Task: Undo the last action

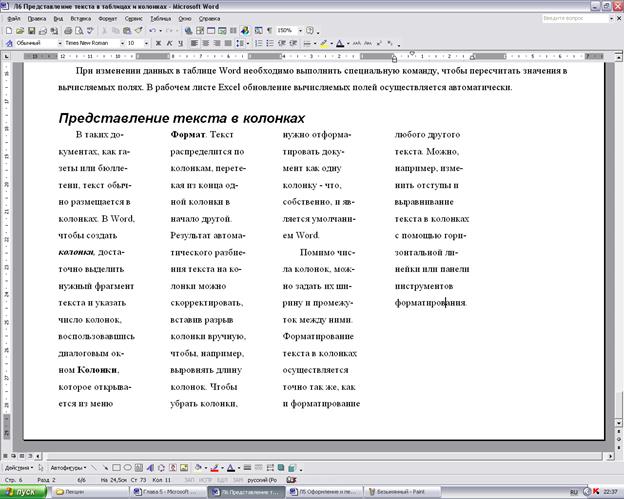Action: 152,30
